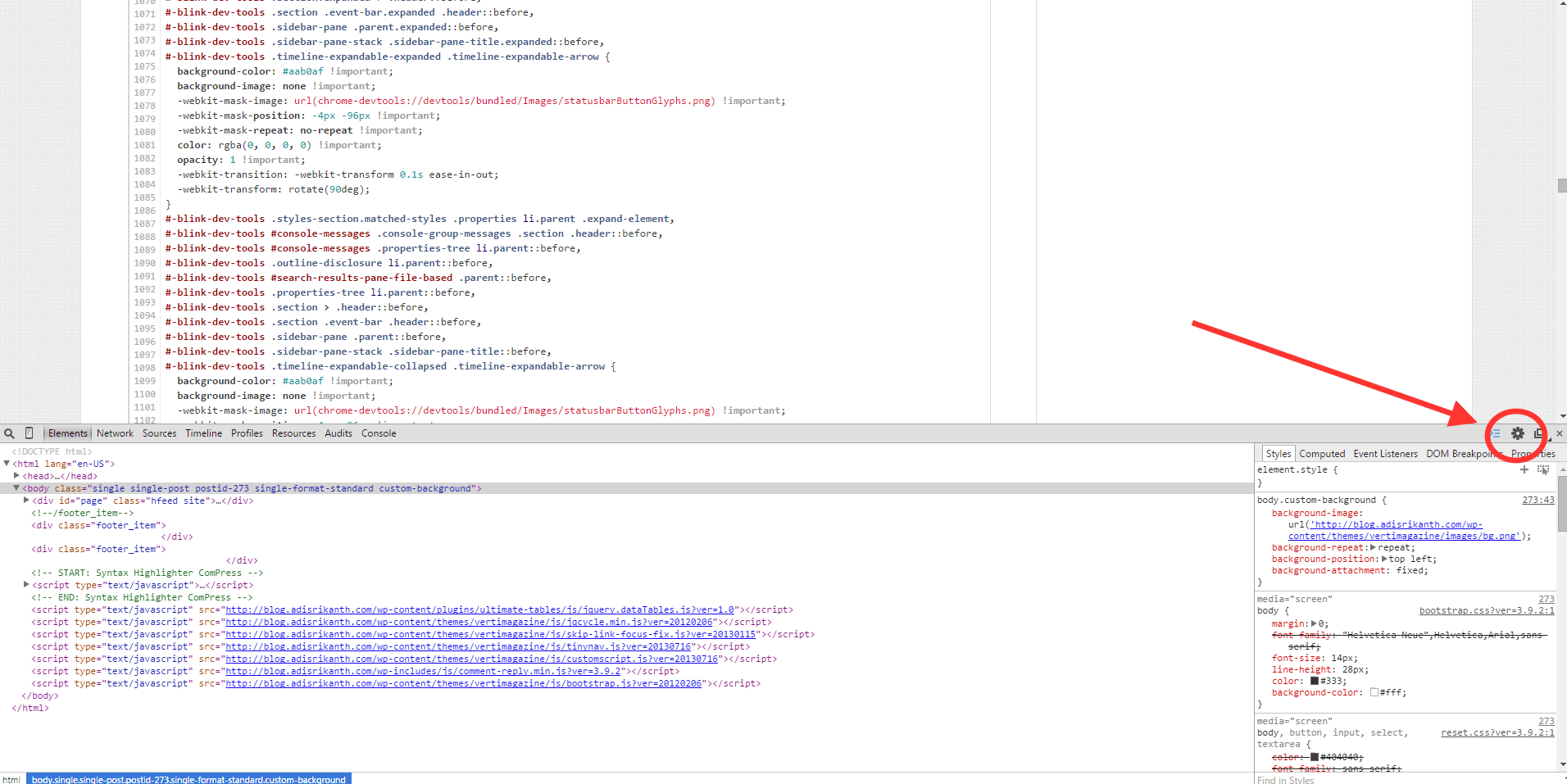Open bootstrap.css?ver=3.9.2:1 source link

1487,610
